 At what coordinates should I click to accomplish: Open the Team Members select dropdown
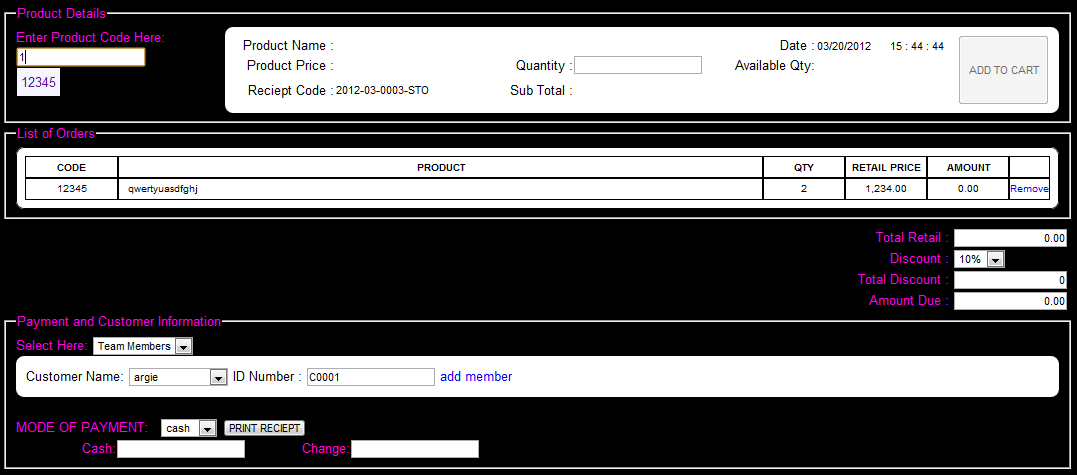tap(143, 346)
